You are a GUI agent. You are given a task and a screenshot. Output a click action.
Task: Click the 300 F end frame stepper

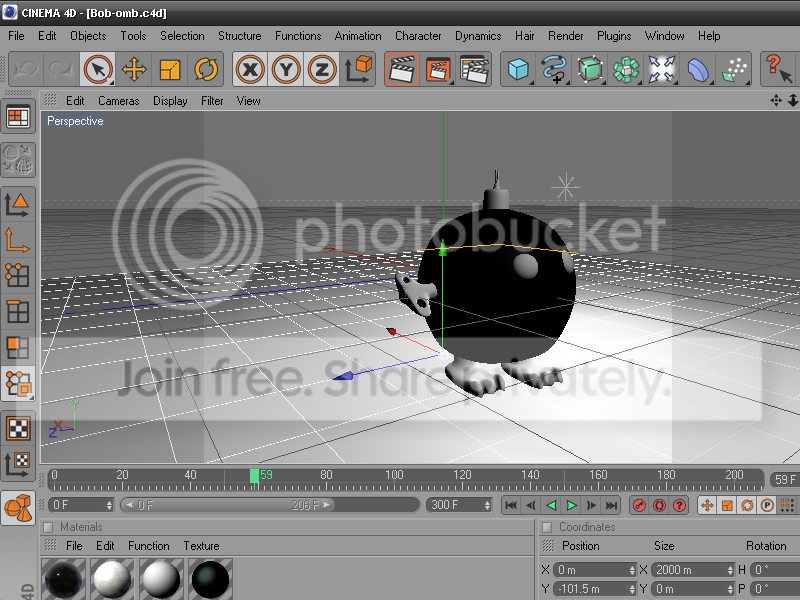[x=487, y=506]
